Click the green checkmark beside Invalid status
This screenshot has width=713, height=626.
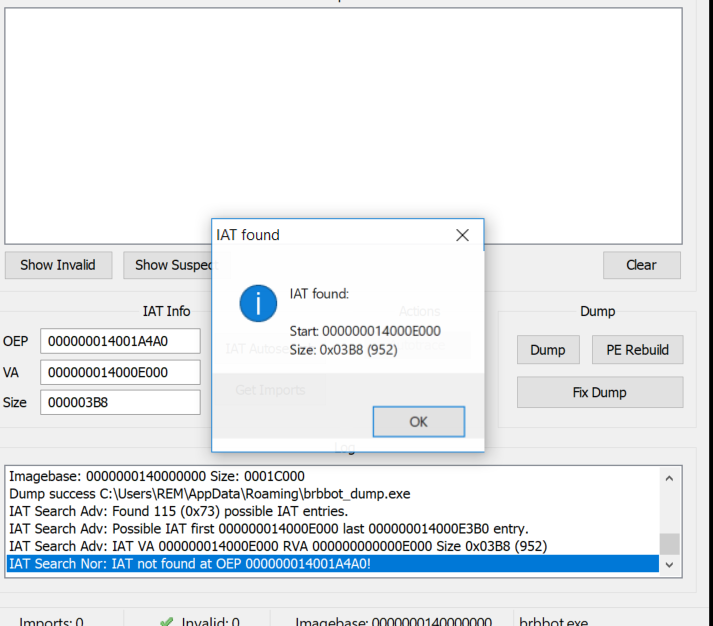167,621
